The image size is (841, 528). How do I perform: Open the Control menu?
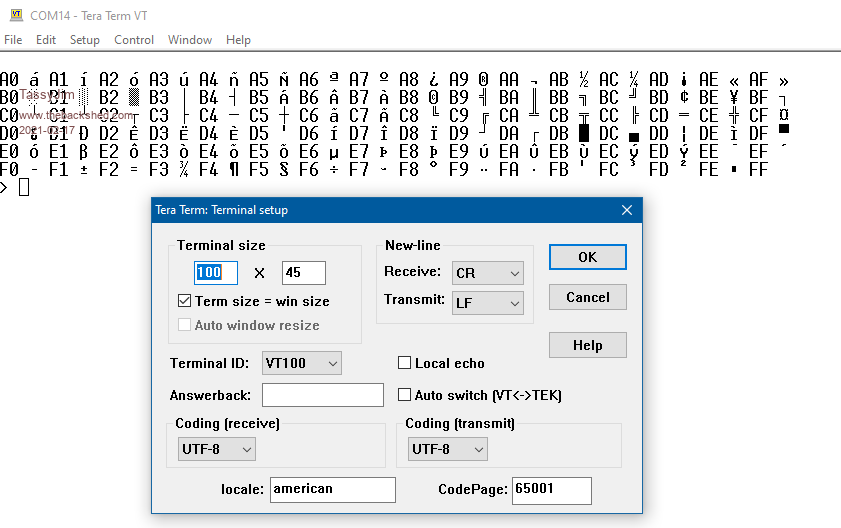134,40
